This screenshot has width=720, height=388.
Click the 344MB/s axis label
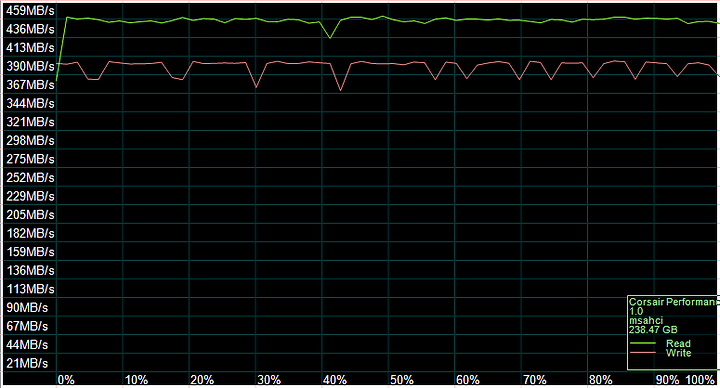click(30, 104)
